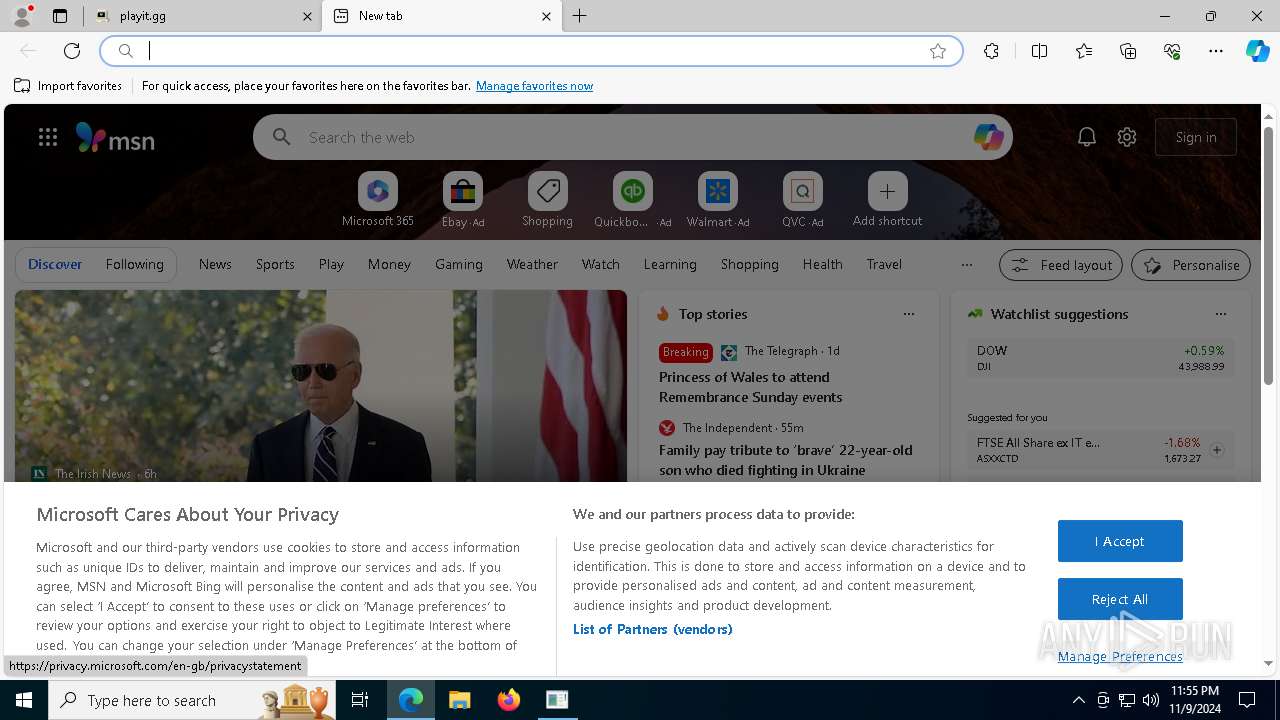The height and width of the screenshot is (720, 1280).
Task: Open the MSN app launcher grid
Action: point(48,137)
